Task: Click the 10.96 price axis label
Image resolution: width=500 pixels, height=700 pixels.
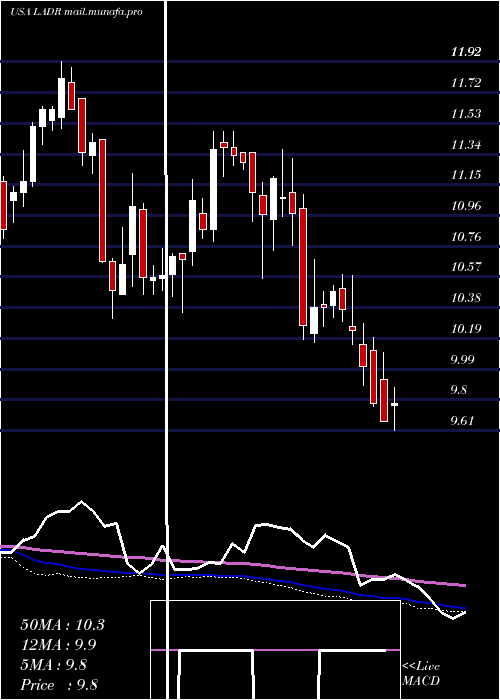Action: pyautogui.click(x=466, y=205)
